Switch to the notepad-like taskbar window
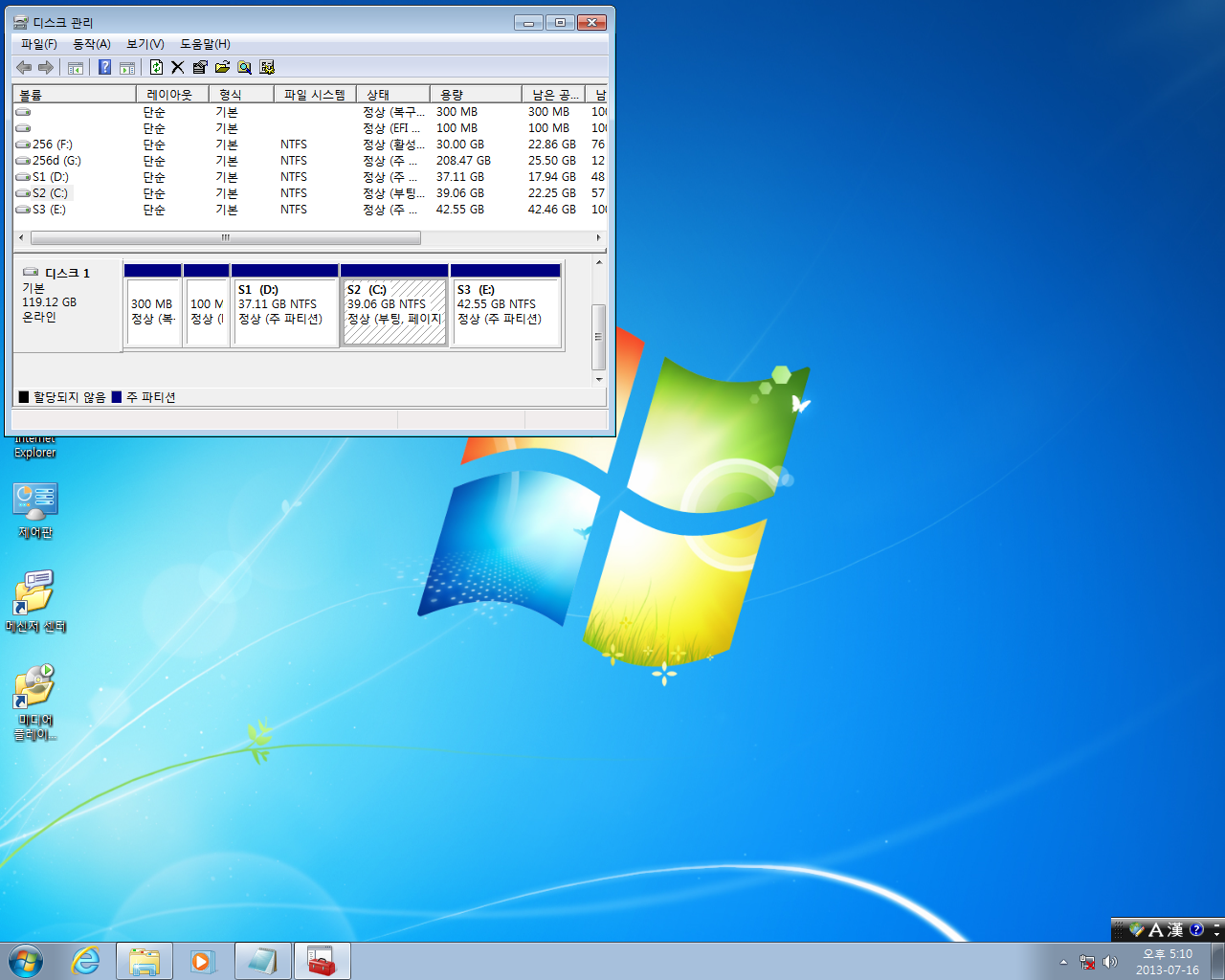This screenshot has width=1225, height=980. [263, 961]
